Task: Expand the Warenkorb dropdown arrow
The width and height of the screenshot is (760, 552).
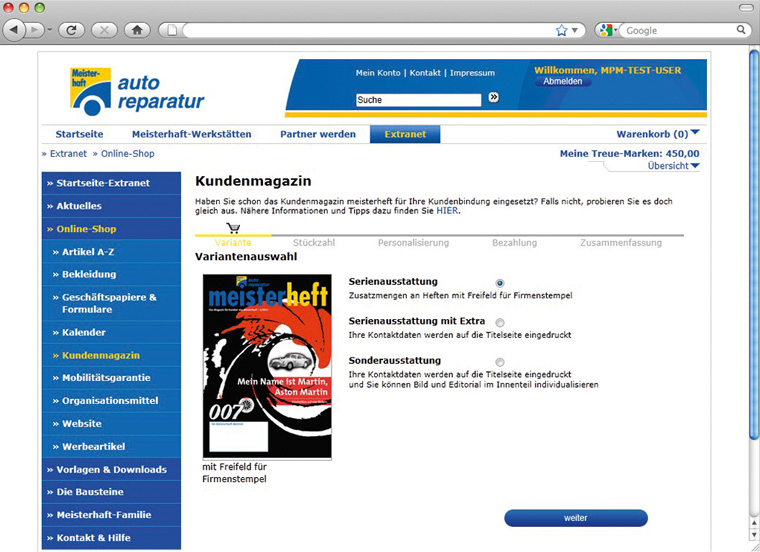Action: coord(695,133)
